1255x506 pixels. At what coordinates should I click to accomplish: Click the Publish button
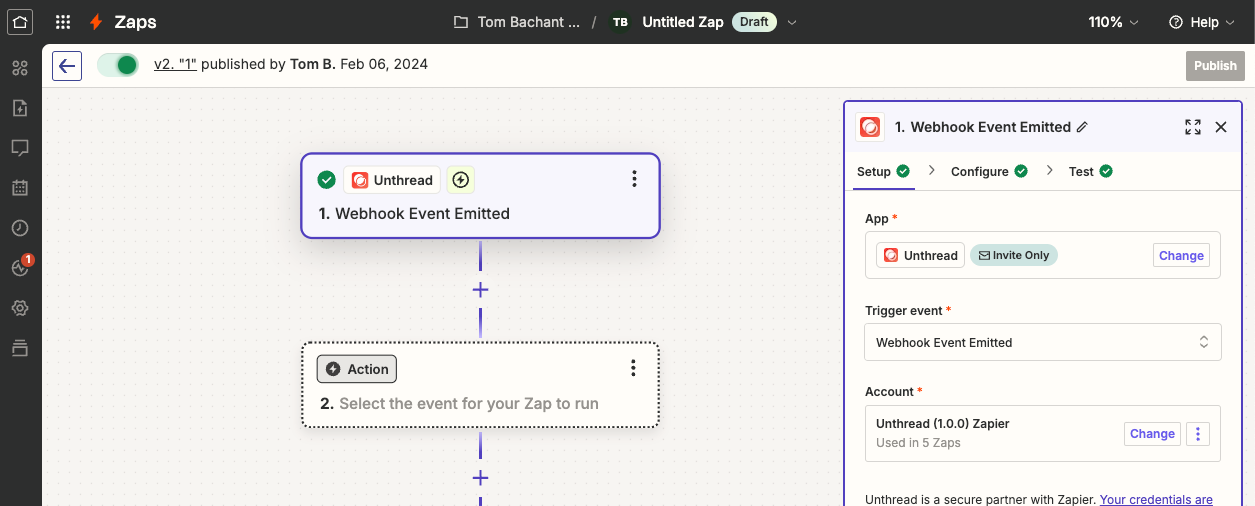click(x=1215, y=66)
